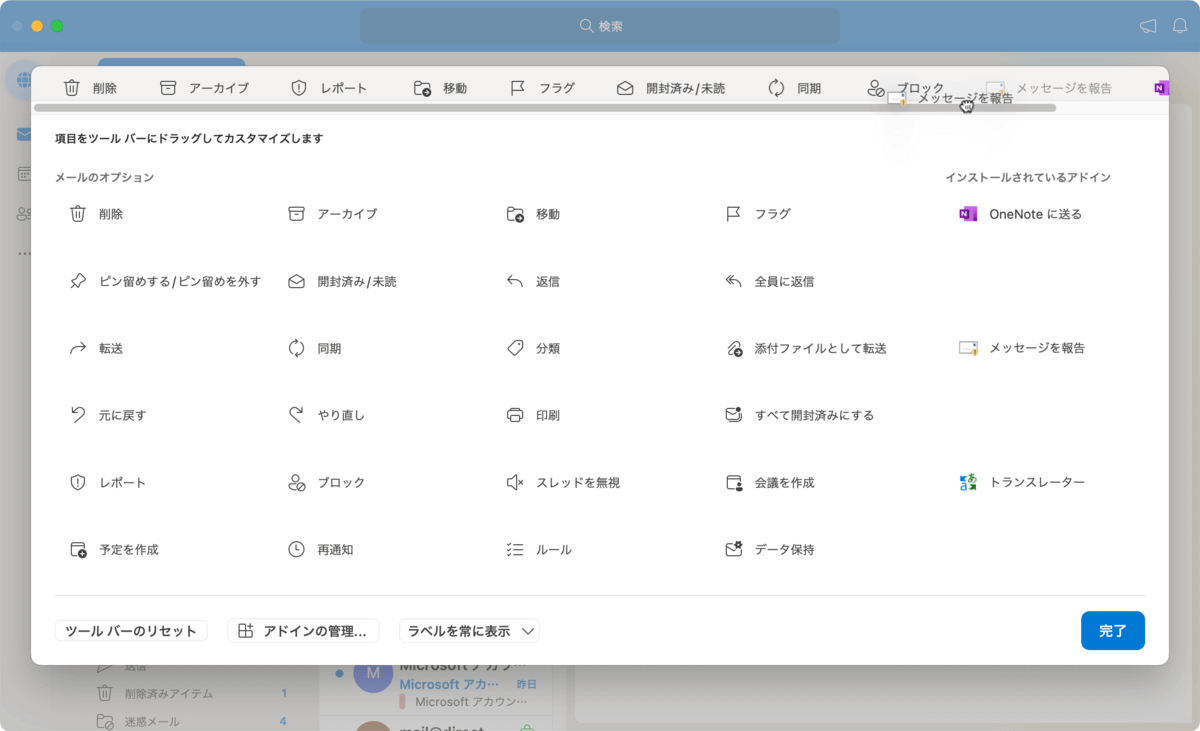Viewport: 1200px width, 731px height.
Task: Open the megaphone announcements icon in title bar
Action: tap(1148, 26)
